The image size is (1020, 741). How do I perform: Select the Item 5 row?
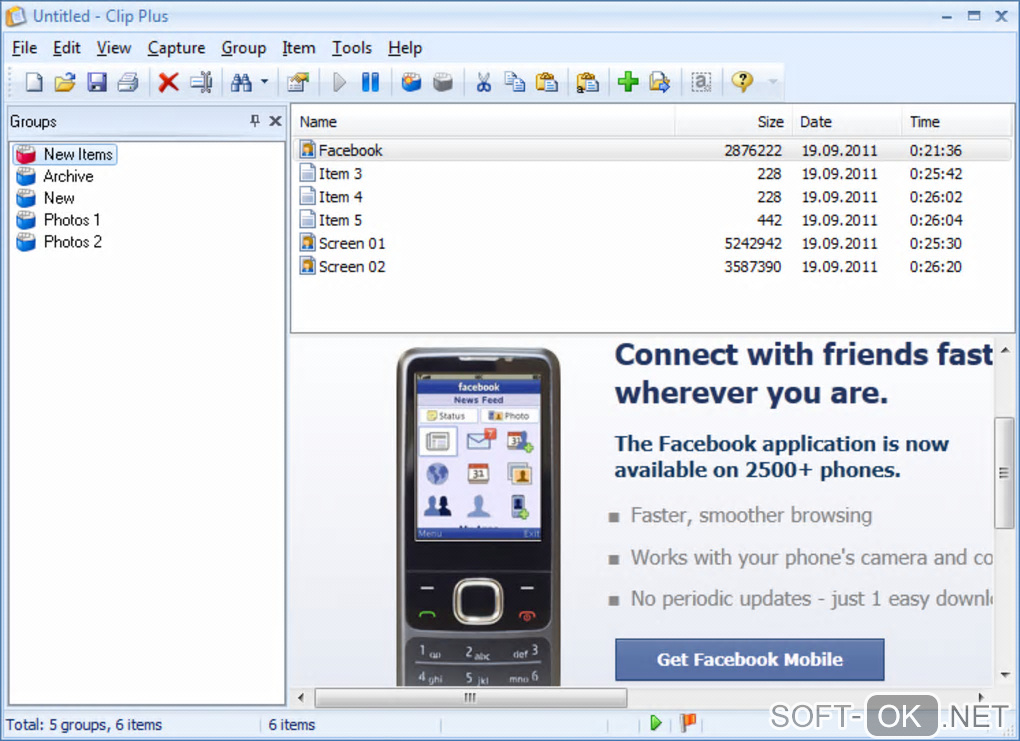(652, 220)
